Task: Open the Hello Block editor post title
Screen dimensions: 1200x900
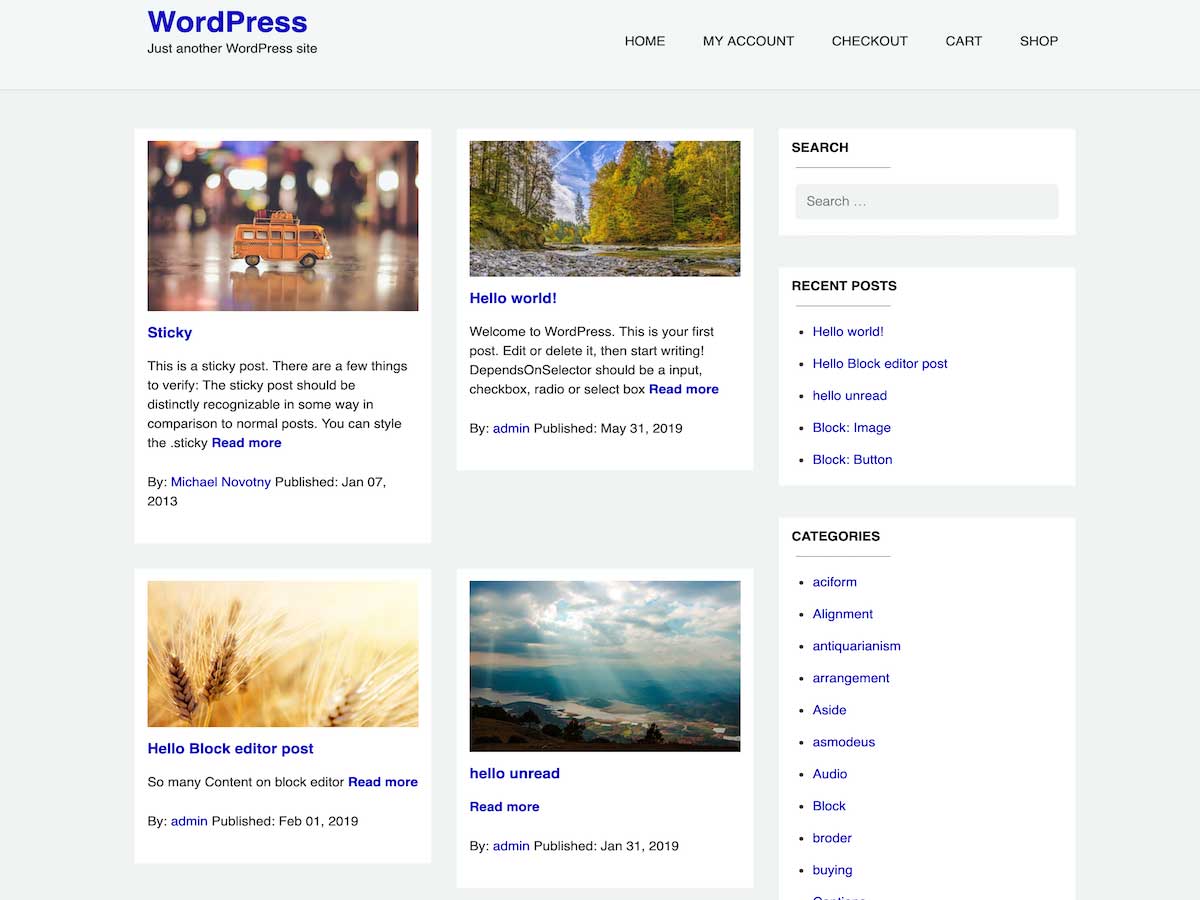Action: pos(231,748)
